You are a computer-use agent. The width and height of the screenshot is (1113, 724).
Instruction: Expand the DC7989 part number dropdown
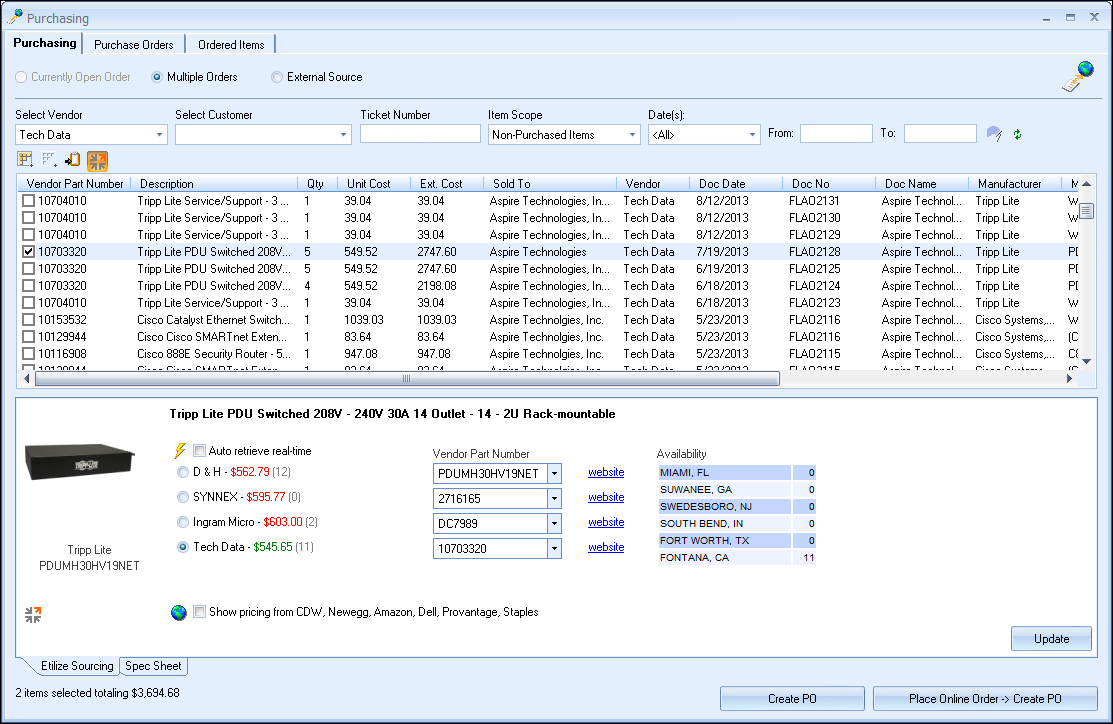pos(554,524)
